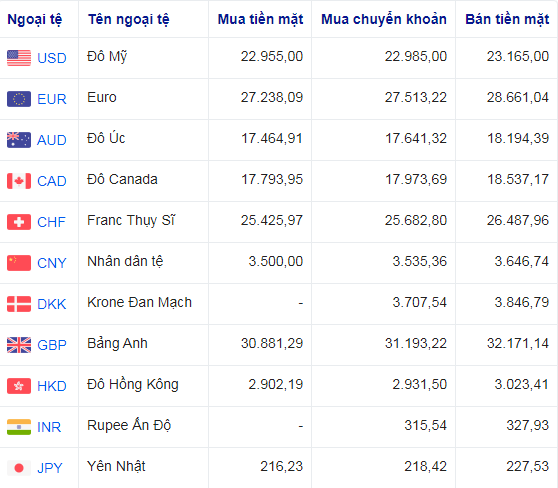Open the JPY currency link

point(50,468)
